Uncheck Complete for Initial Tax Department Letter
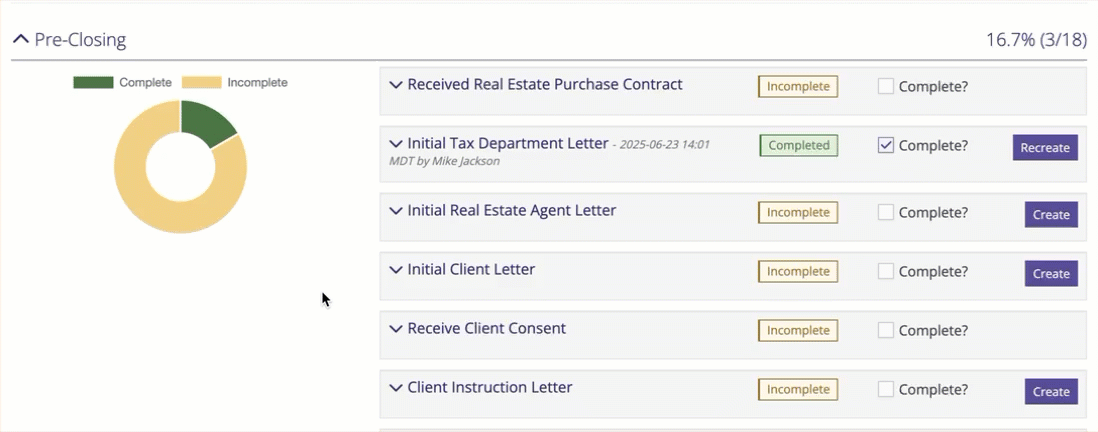Viewport: 1098px width, 432px height. tap(886, 145)
